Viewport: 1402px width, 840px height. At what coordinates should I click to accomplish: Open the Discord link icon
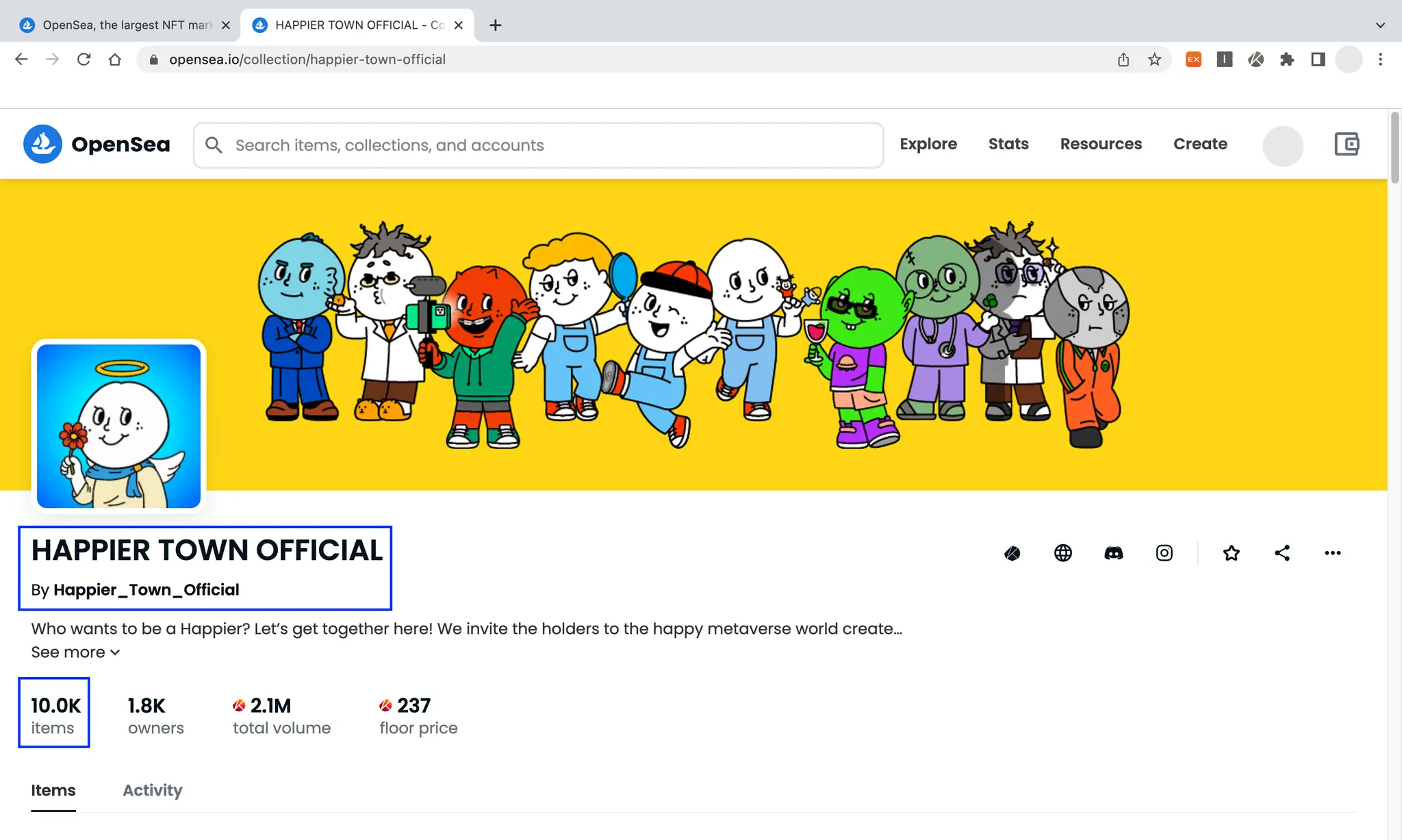pyautogui.click(x=1113, y=552)
